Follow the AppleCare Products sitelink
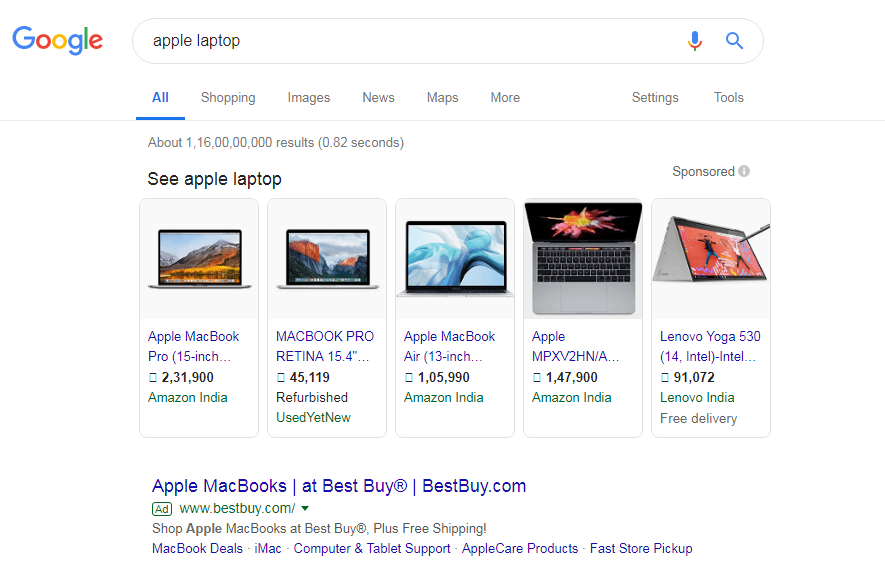Image resolution: width=885 pixels, height=567 pixels. [520, 548]
